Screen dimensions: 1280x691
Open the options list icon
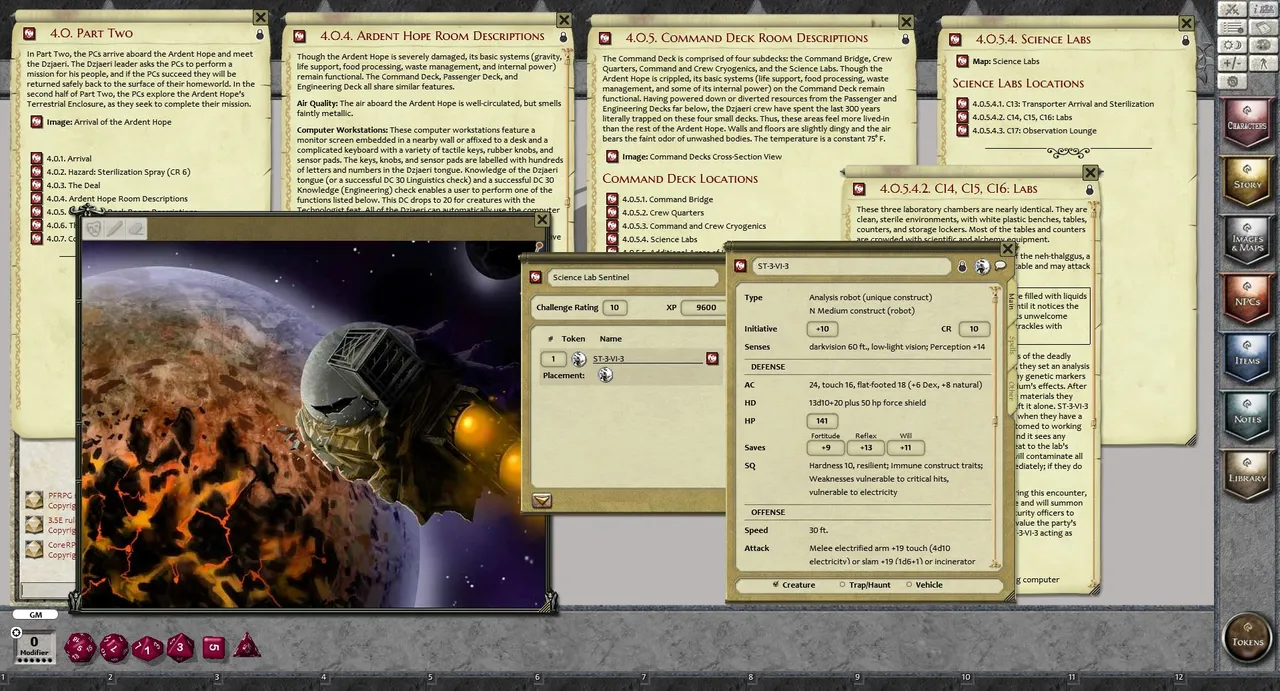1232,27
